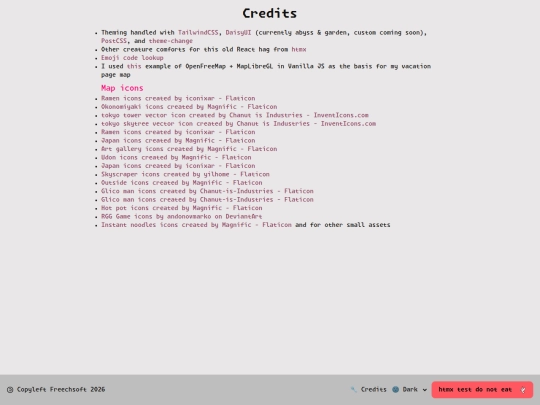Click the Credits page title
This screenshot has width=540, height=405.
click(x=270, y=13)
